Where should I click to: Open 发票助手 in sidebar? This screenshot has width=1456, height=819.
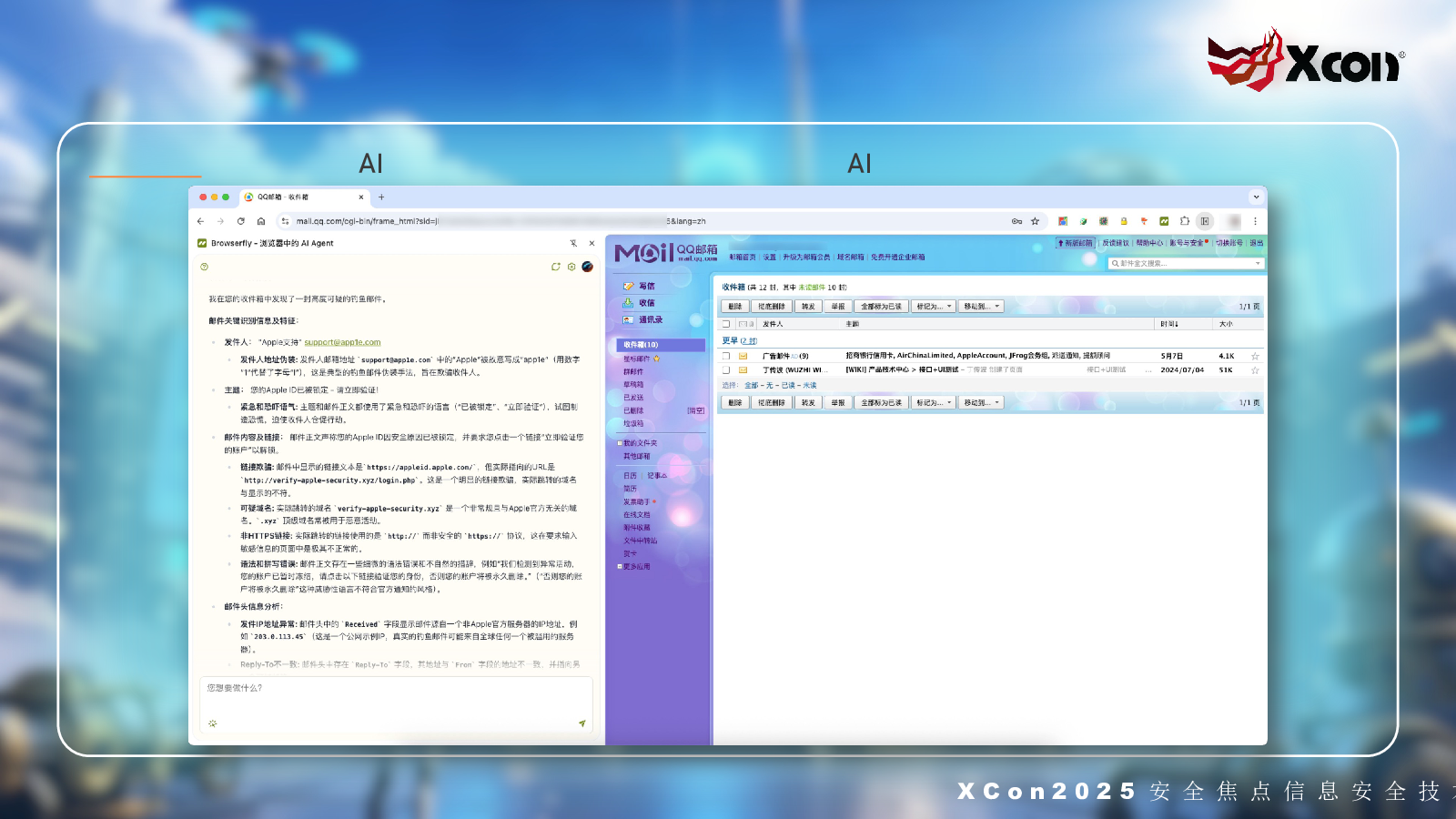(637, 502)
